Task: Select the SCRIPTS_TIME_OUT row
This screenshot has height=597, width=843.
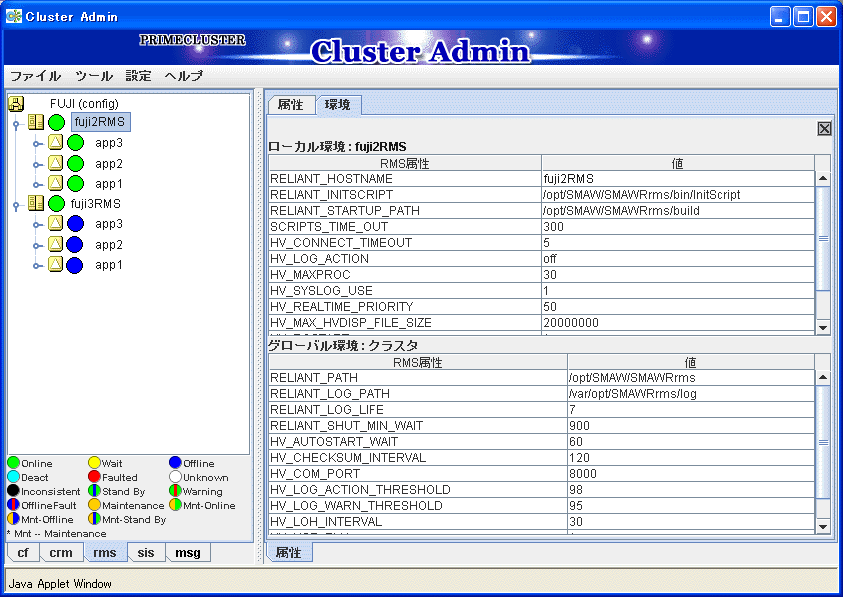Action: click(542, 226)
